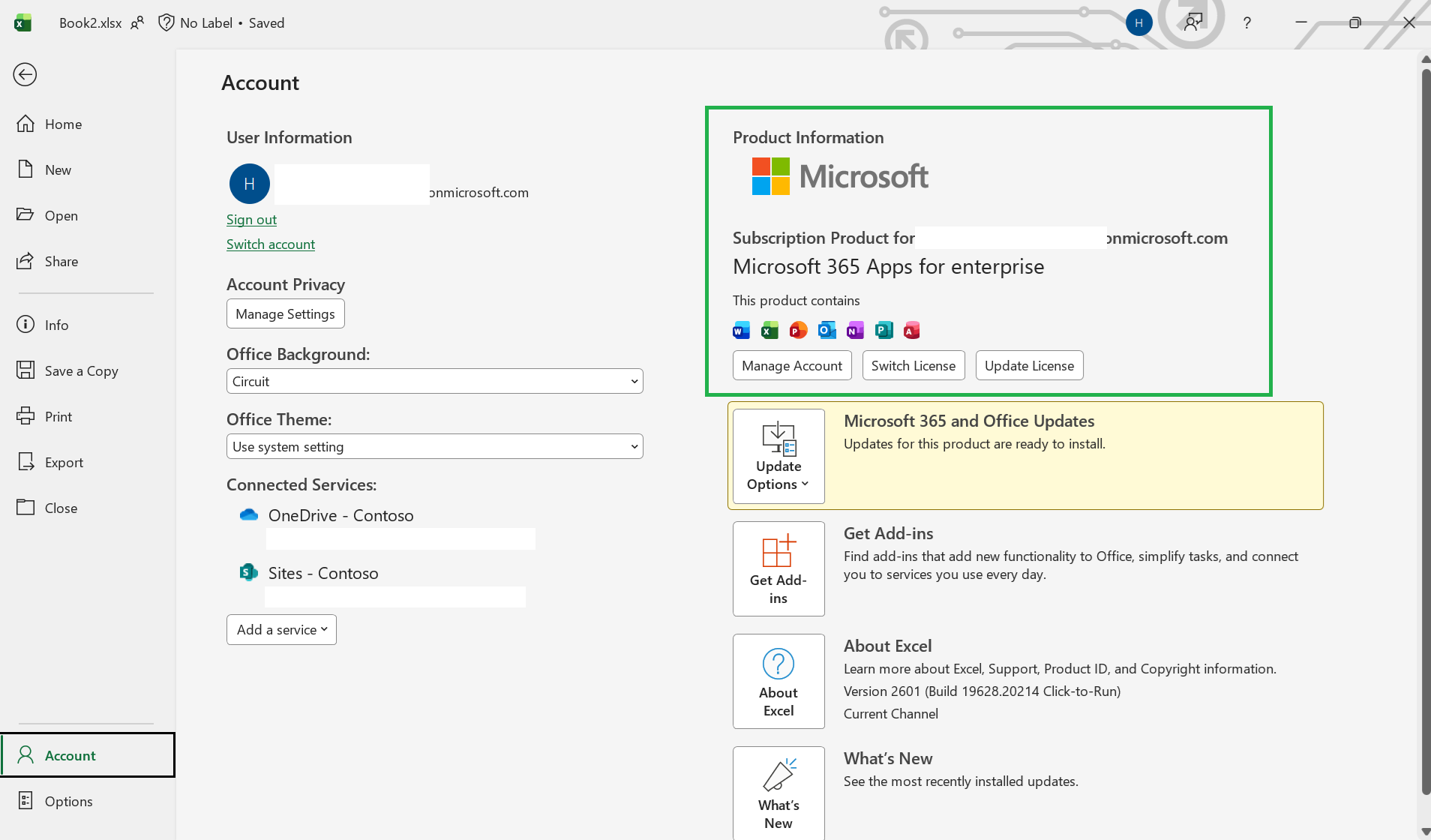Go back using the backstage return arrow

pos(25,74)
